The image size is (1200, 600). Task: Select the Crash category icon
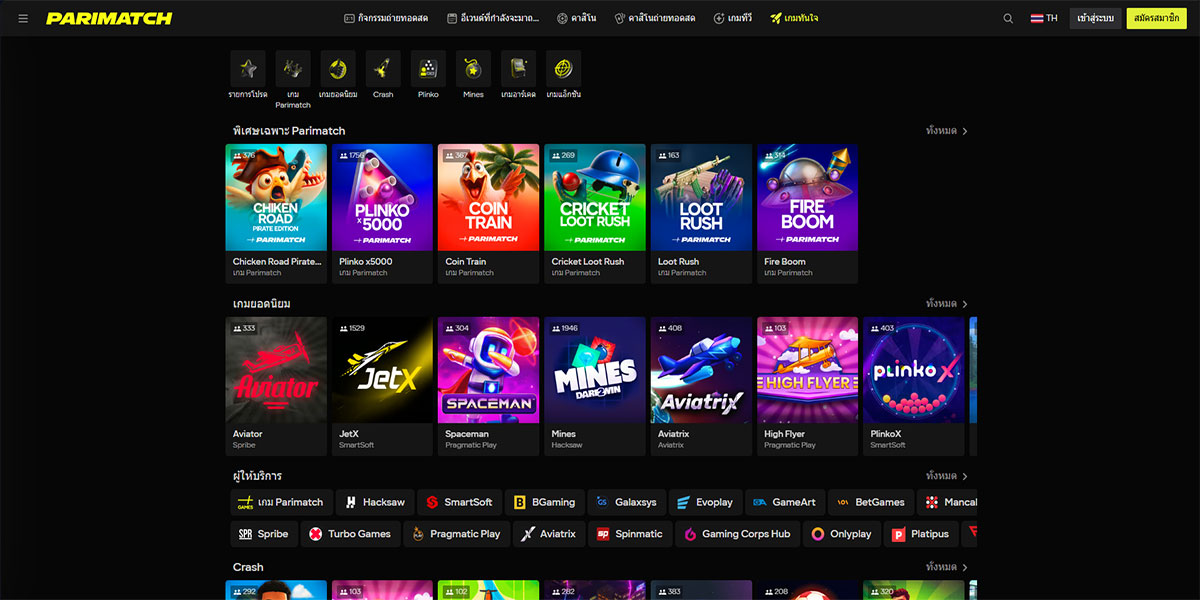[383, 69]
